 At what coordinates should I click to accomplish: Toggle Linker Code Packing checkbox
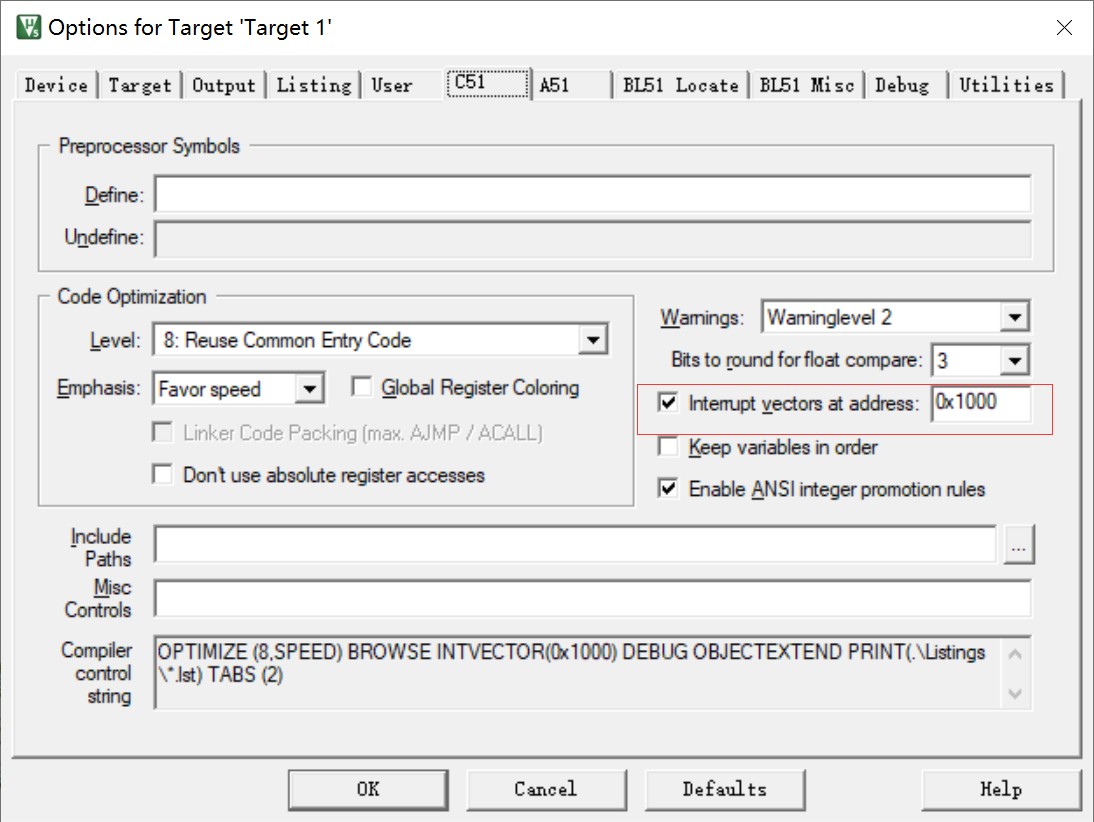[163, 433]
